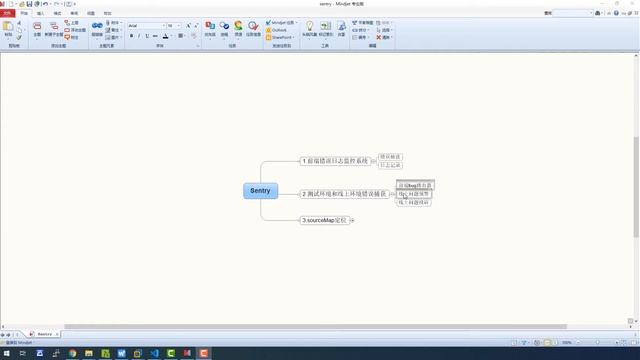
Task: Open the Windows Start menu
Action: (7, 353)
